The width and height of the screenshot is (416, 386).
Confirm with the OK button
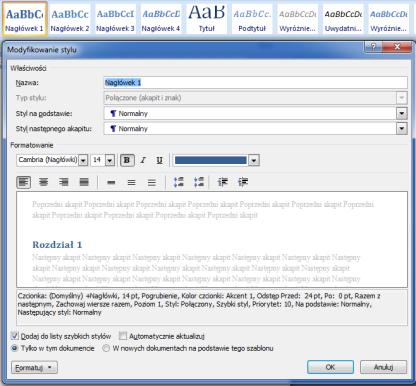pyautogui.click(x=330, y=367)
